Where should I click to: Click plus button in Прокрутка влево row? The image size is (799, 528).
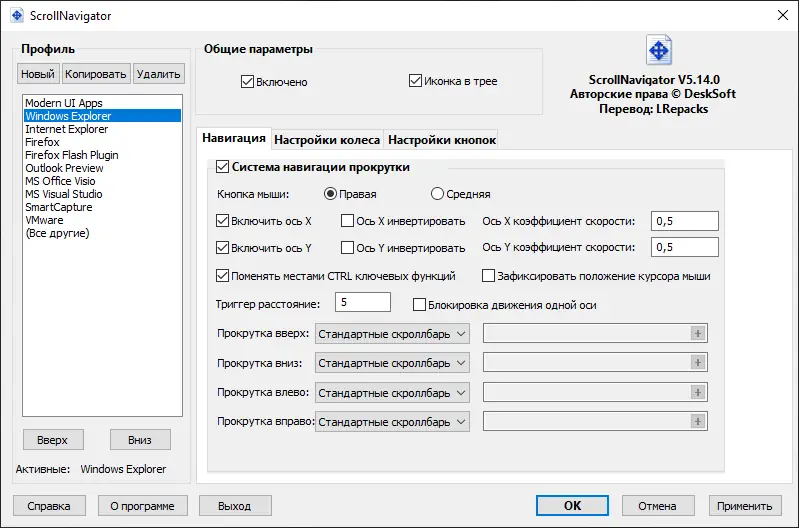click(698, 392)
